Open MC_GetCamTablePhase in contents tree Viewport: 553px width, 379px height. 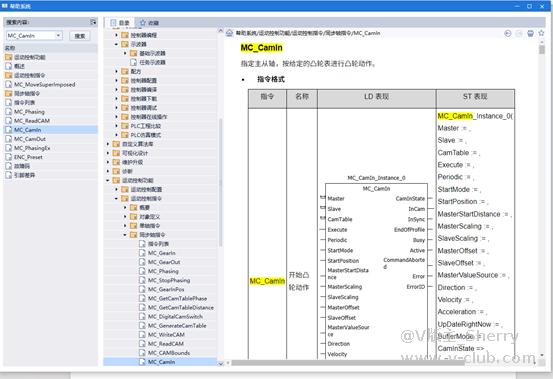pos(177,298)
